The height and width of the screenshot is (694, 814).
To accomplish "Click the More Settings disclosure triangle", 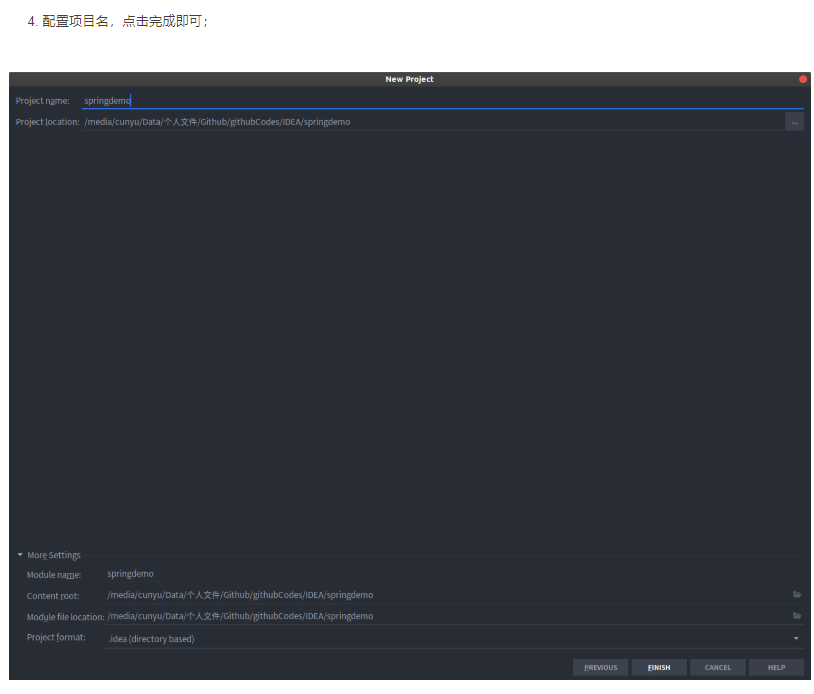I will [19, 555].
